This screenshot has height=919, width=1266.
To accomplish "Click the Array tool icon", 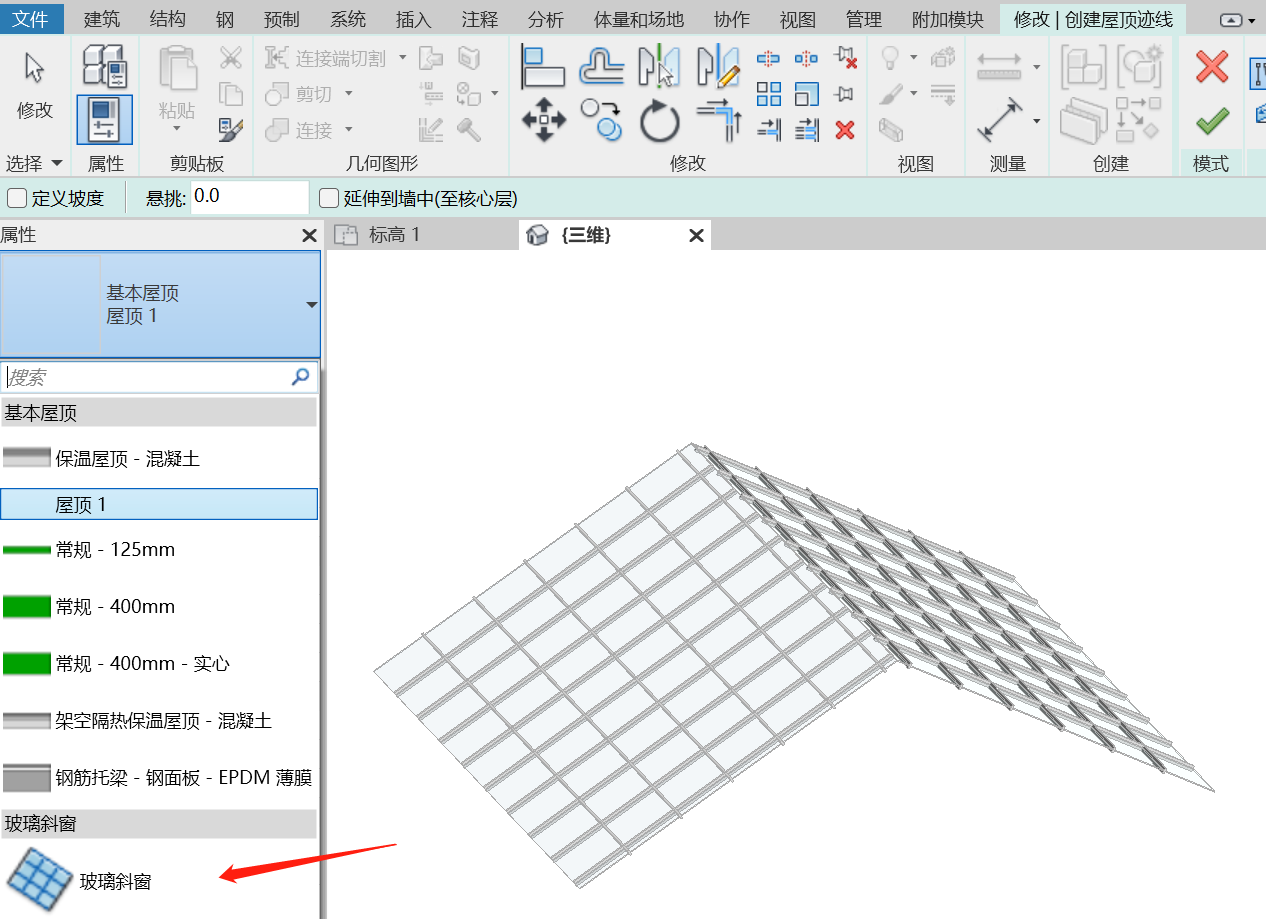I will (x=769, y=94).
